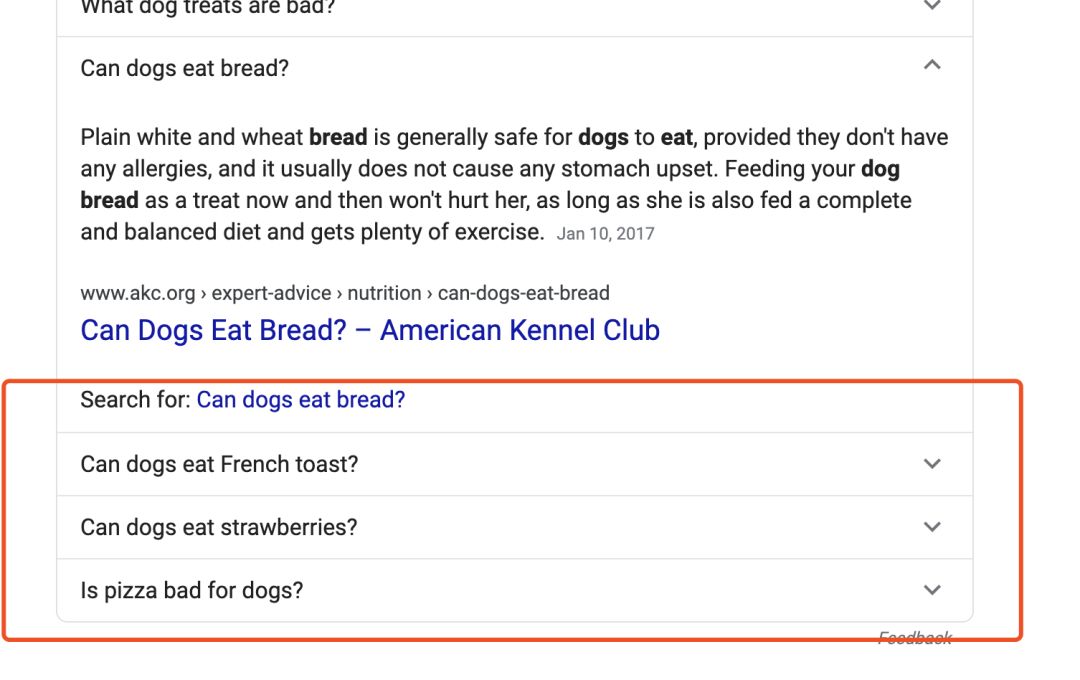1080x680 pixels.
Task: Collapse the 'Can dogs eat bread?' chevron
Action: click(x=932, y=66)
